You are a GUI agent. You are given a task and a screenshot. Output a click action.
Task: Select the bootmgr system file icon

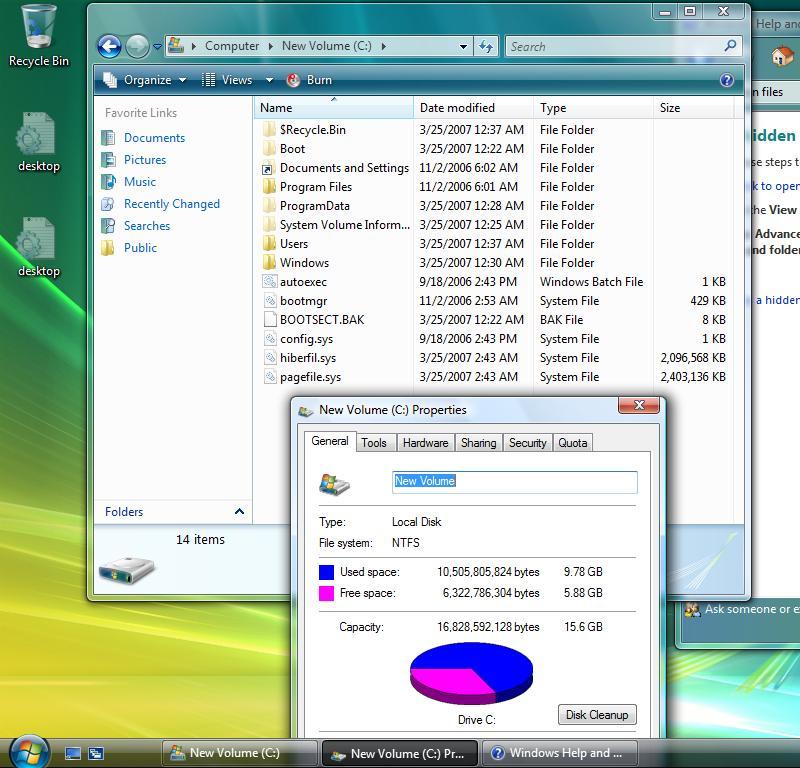click(269, 301)
